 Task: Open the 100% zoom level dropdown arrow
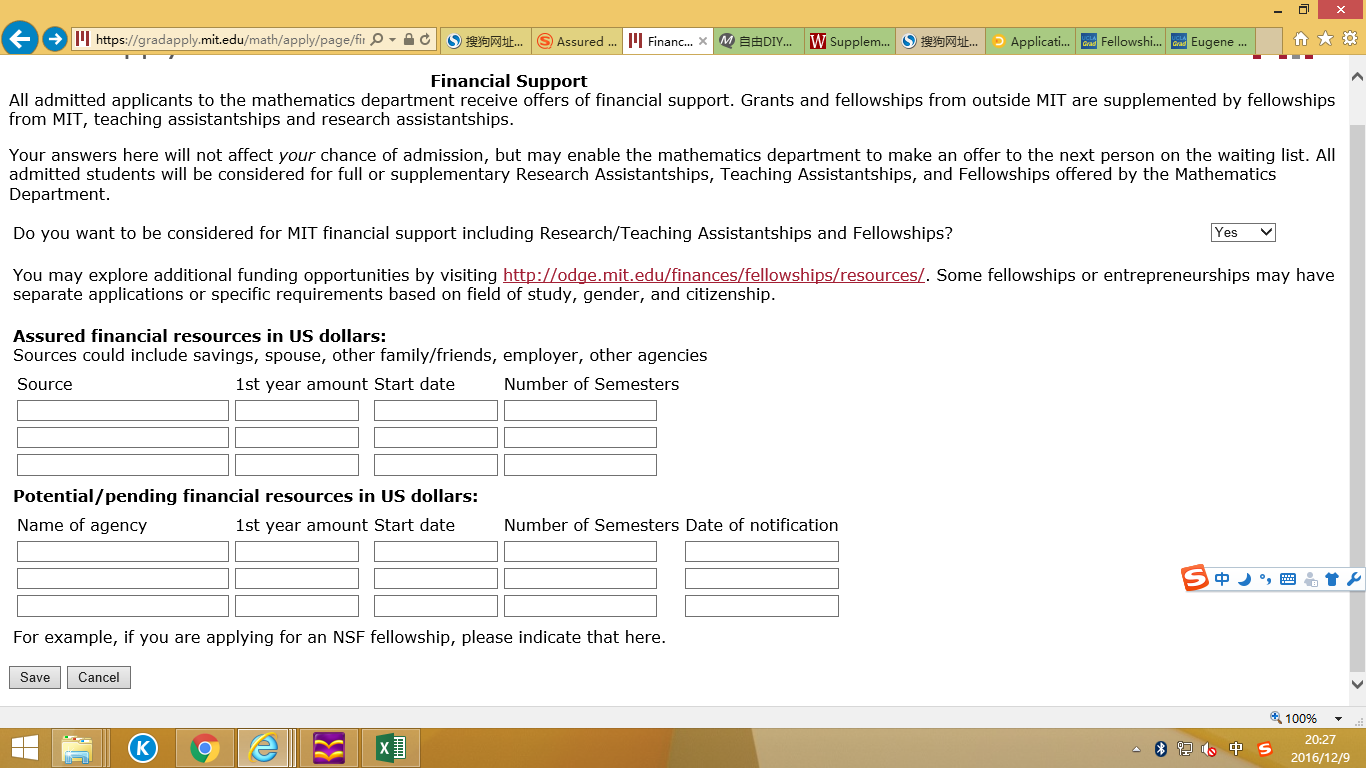click(1338, 718)
